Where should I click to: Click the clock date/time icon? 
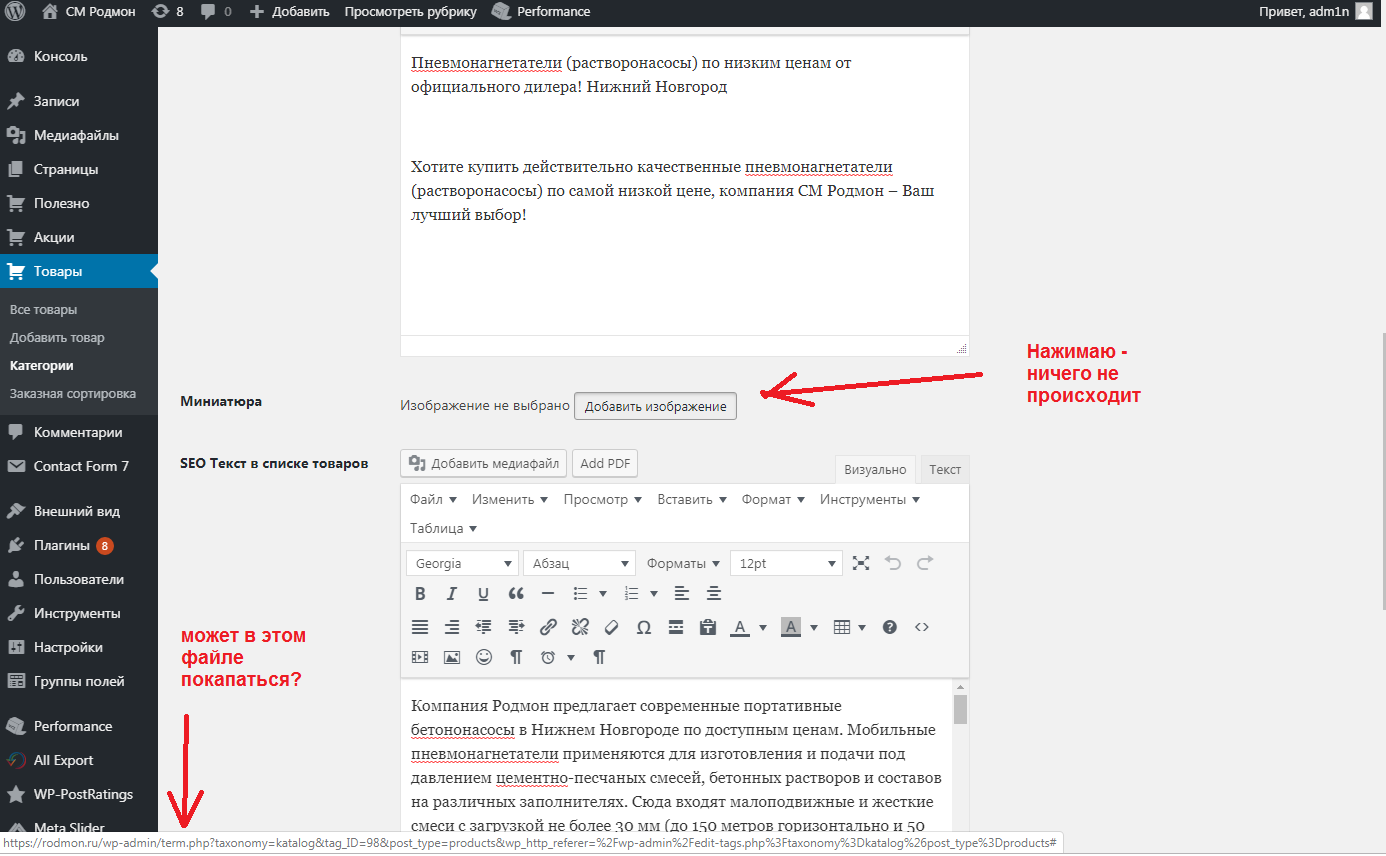pyautogui.click(x=548, y=657)
